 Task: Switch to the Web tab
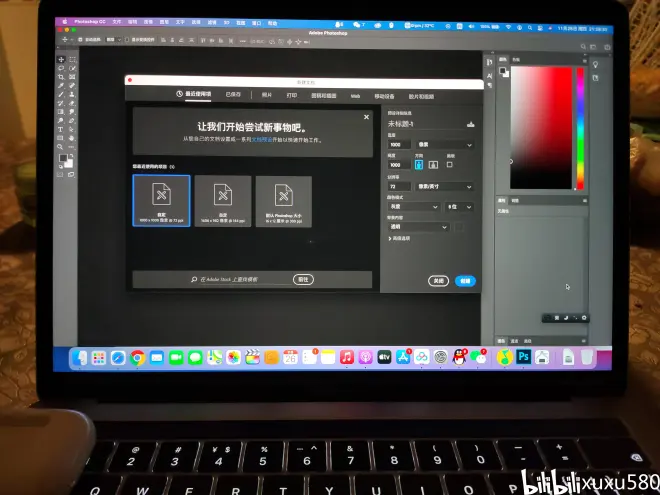(x=355, y=96)
